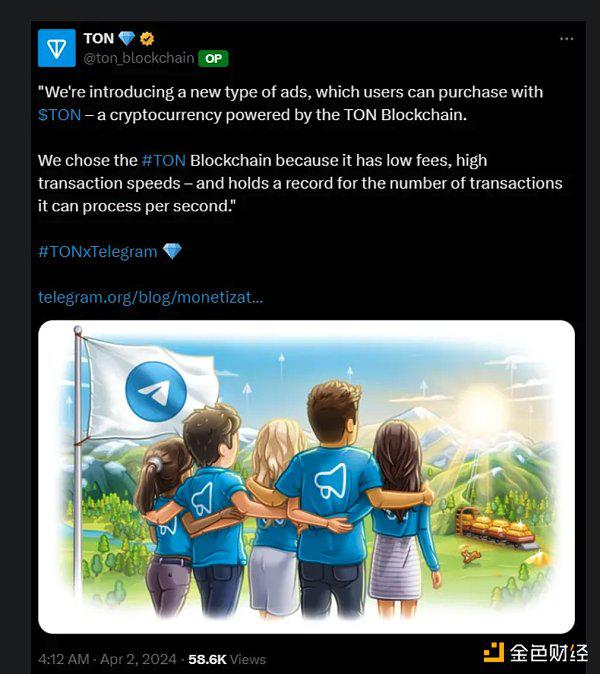This screenshot has width=600, height=674.
Task: Open the TON profile avatar
Action: [x=57, y=48]
